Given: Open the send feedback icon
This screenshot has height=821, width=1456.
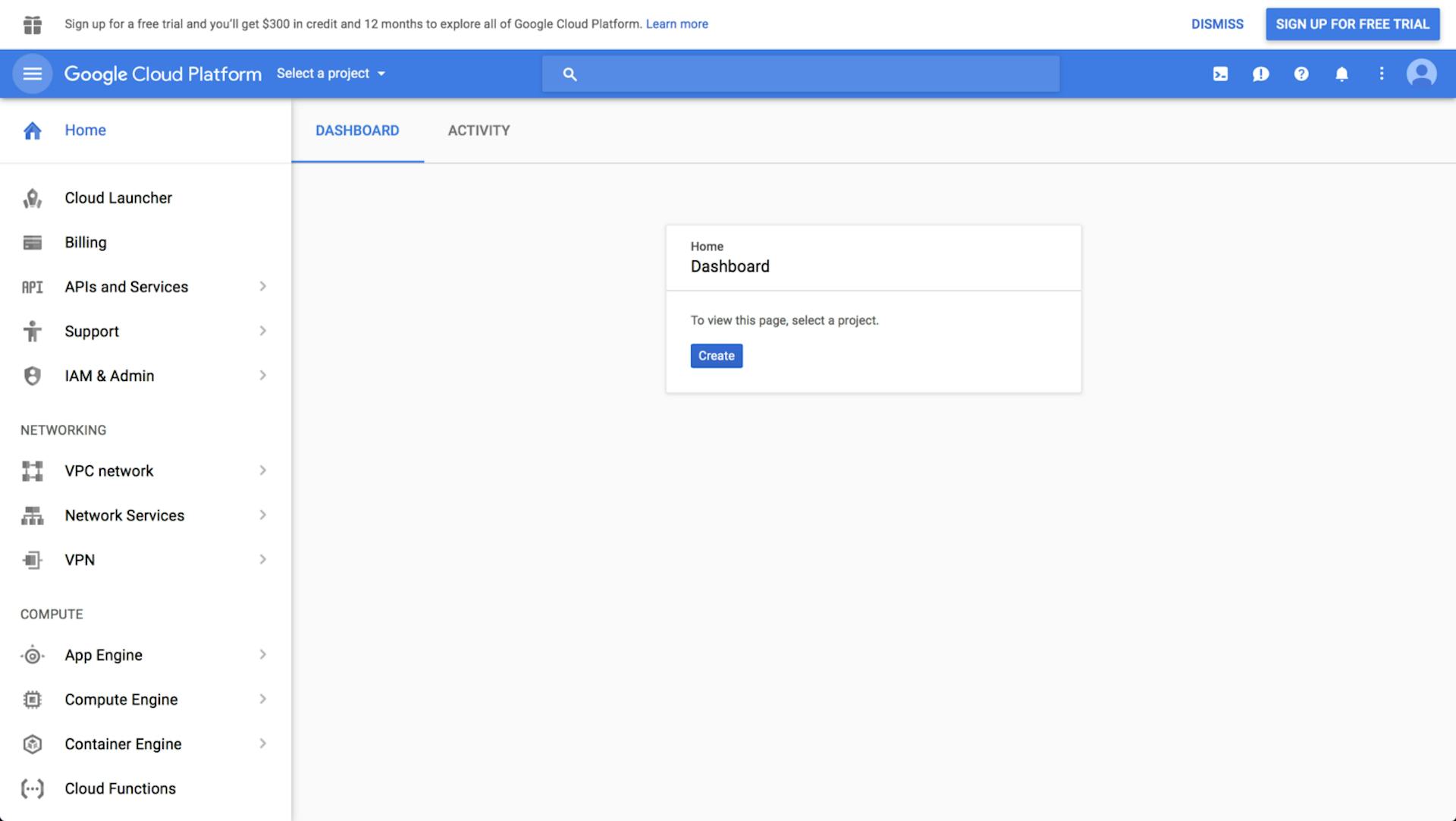Looking at the screenshot, I should (x=1260, y=74).
